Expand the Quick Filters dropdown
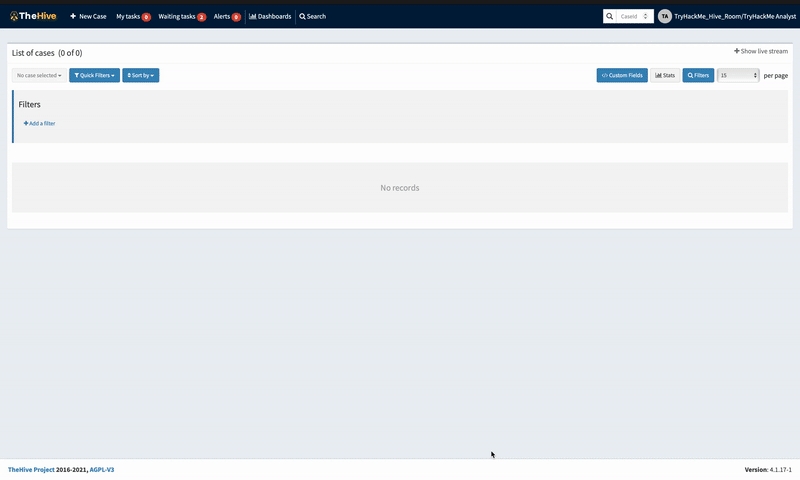Screen dimensions: 800x480 94,75
